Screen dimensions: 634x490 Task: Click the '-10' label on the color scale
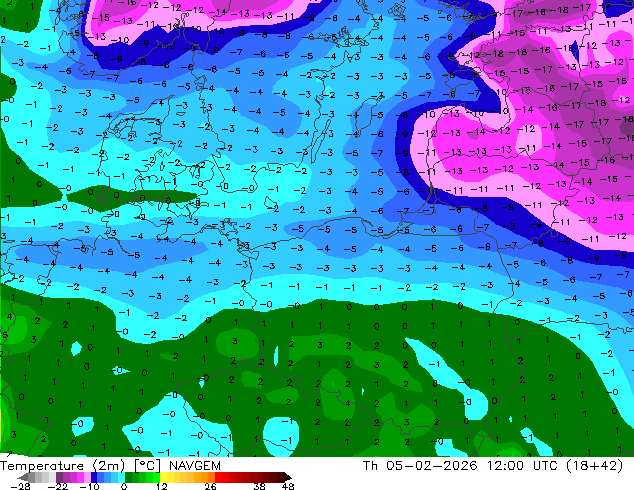click(90, 486)
